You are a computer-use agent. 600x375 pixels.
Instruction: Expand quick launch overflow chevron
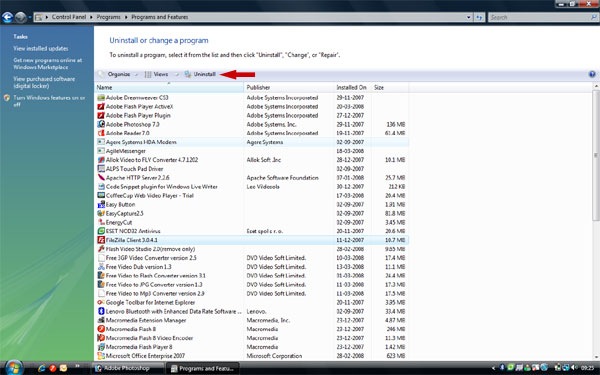click(77, 367)
